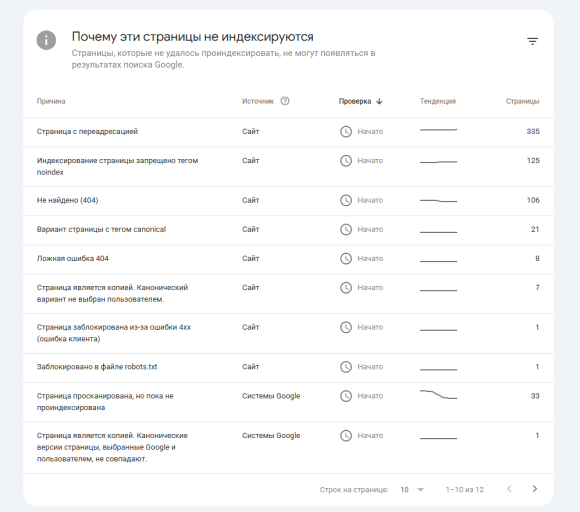Click the page count 106

[x=533, y=200]
